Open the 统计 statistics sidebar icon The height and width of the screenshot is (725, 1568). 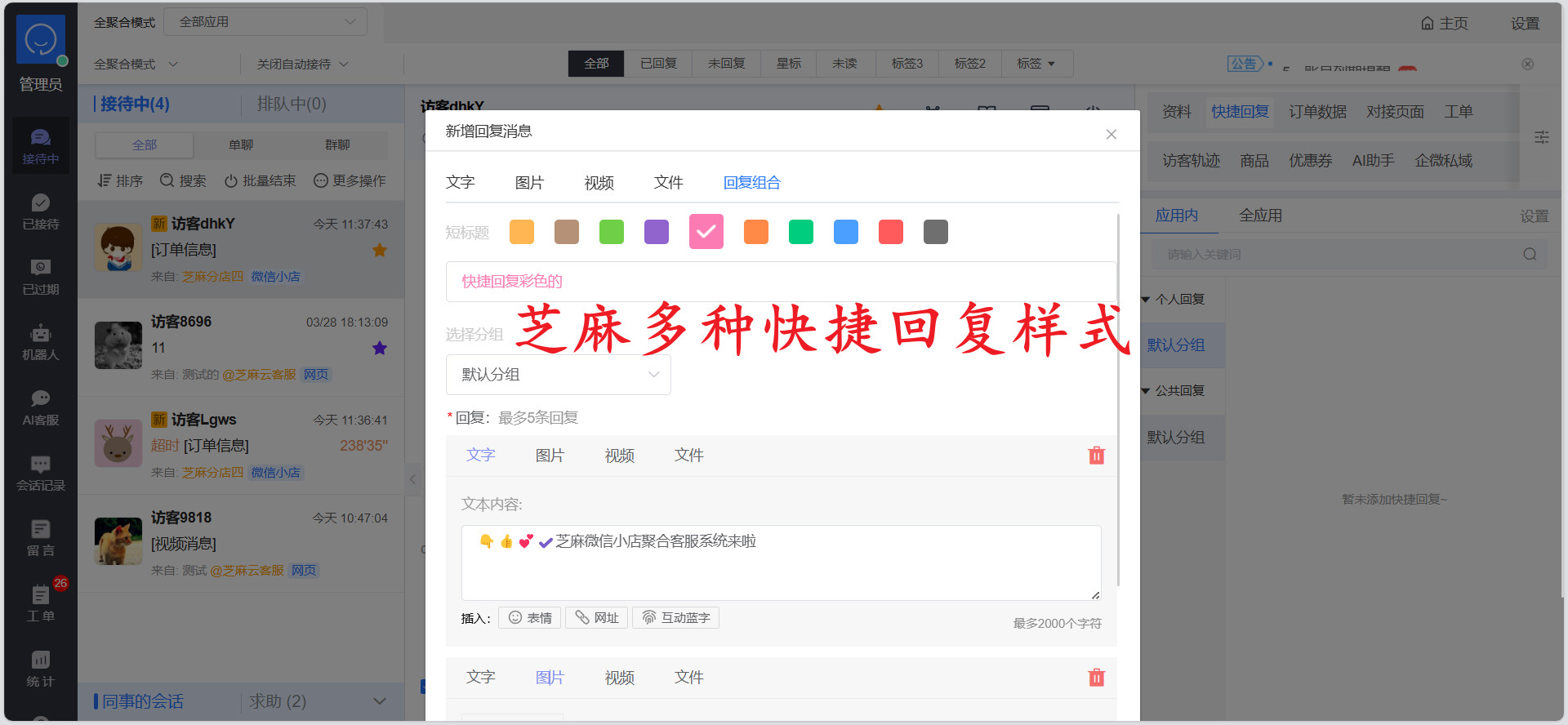[41, 669]
